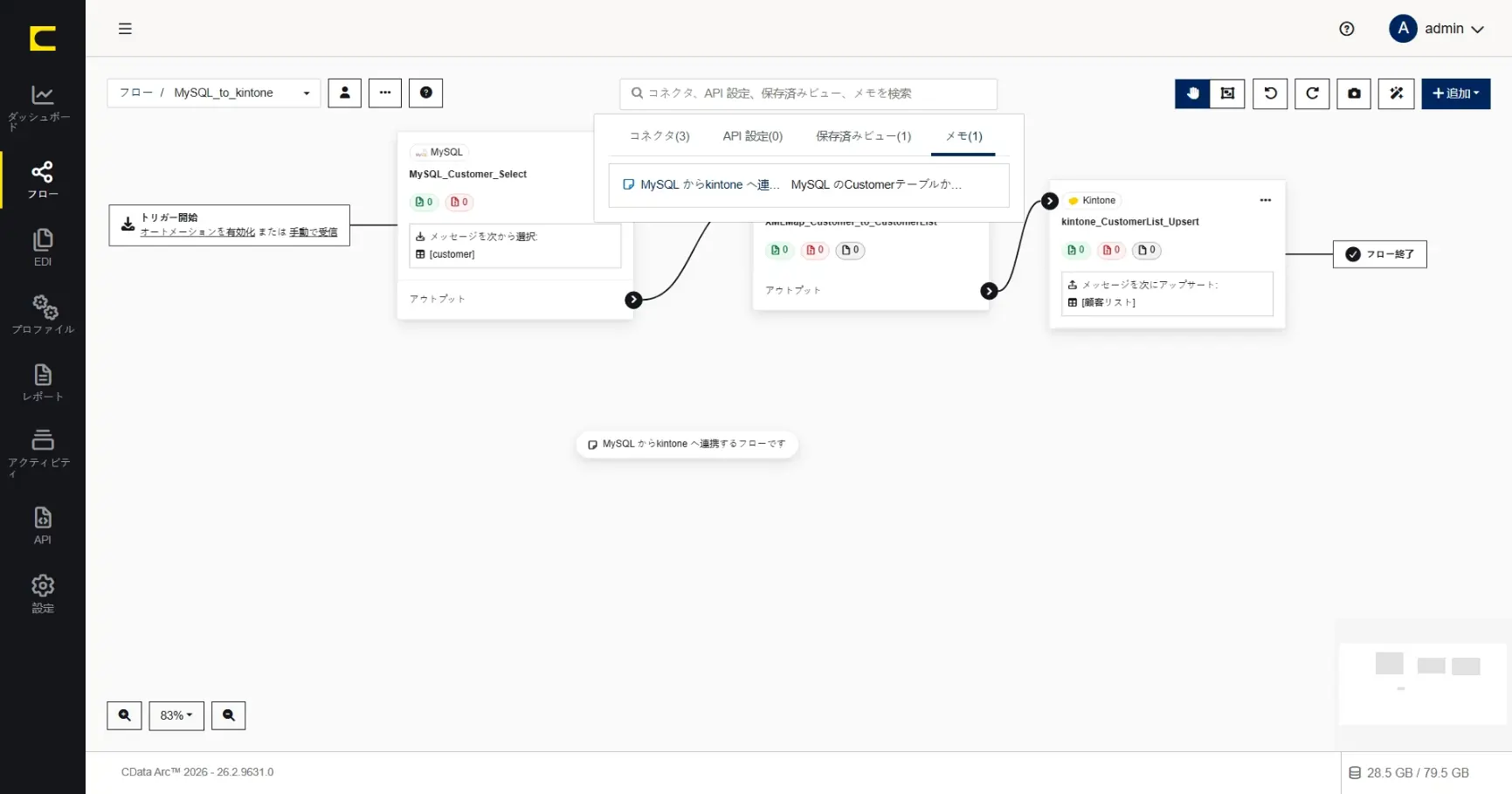Click the オートメーションを有効化 link
The height and width of the screenshot is (794, 1512).
197,232
